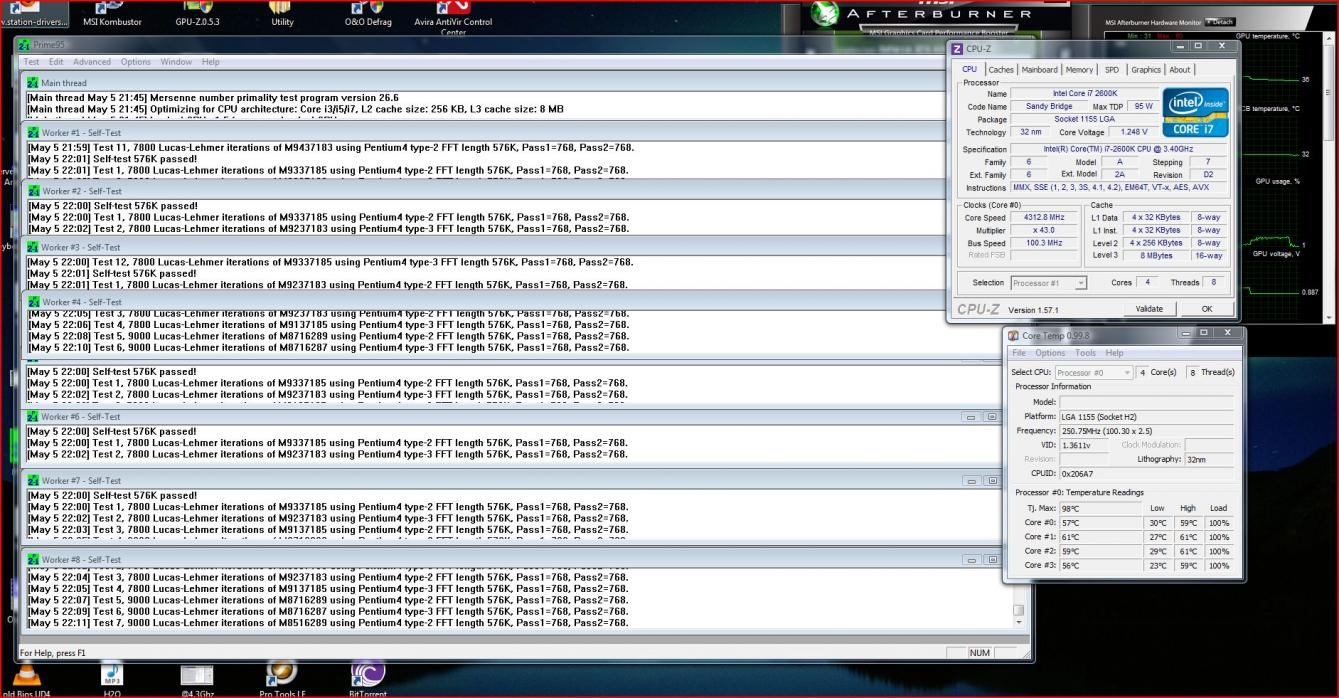Click the Multiplier value x 43.0
This screenshot has height=698, width=1339.
coord(1043,229)
